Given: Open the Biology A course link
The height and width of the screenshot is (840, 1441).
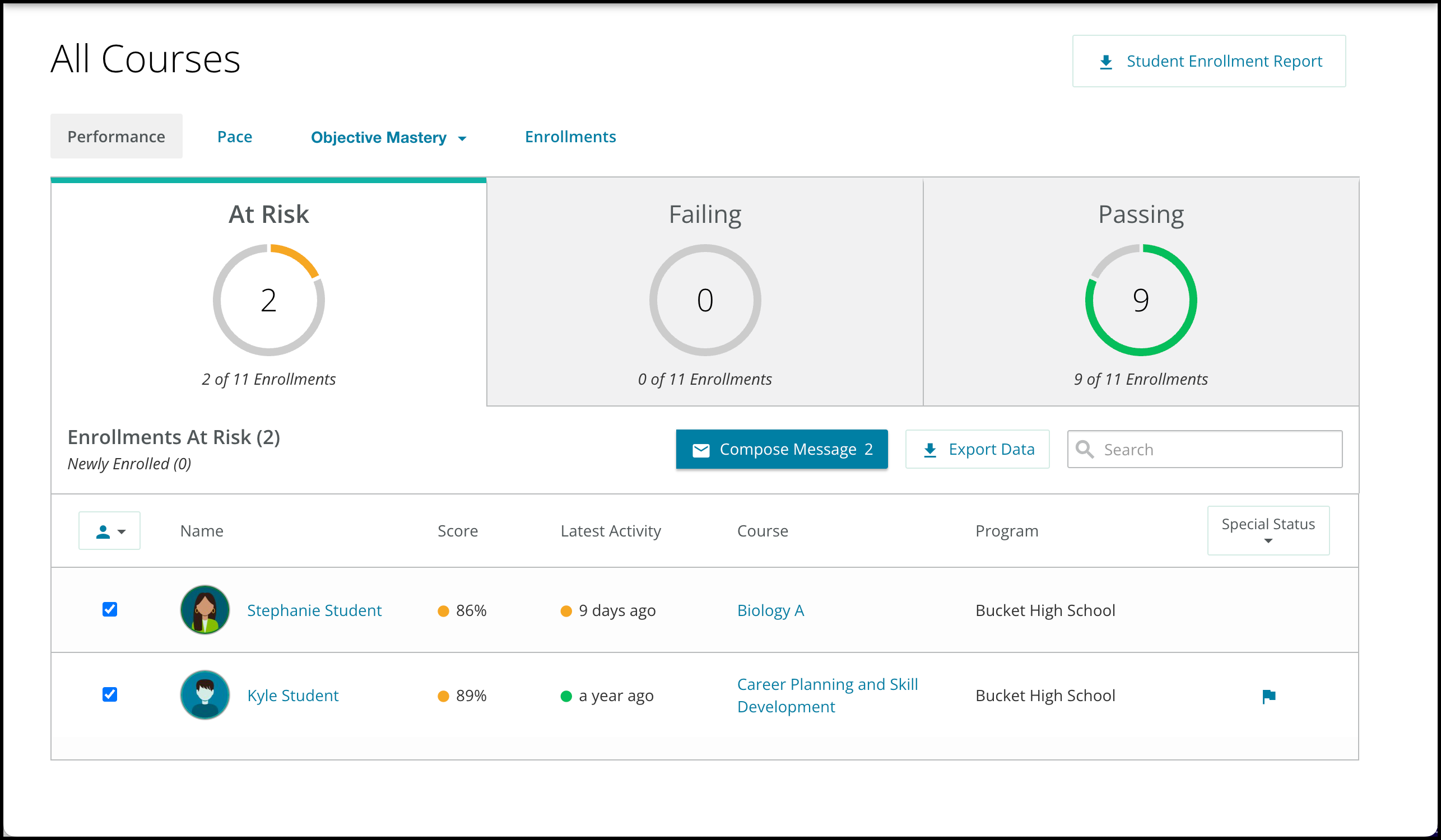Looking at the screenshot, I should tap(770, 610).
